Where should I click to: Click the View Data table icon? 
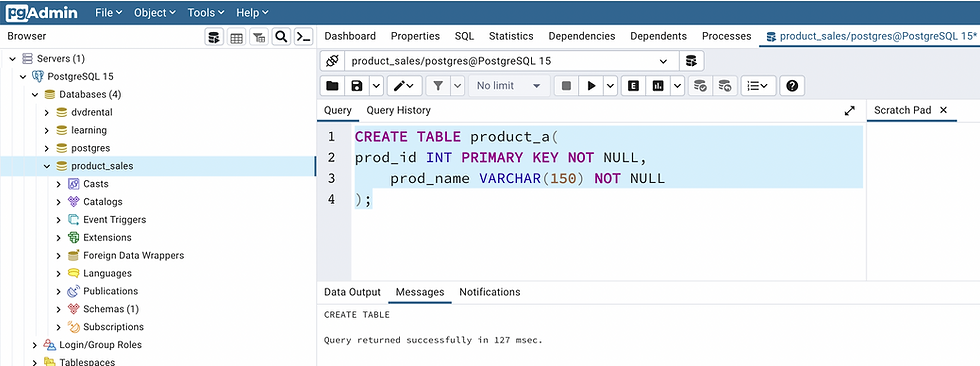(x=236, y=37)
